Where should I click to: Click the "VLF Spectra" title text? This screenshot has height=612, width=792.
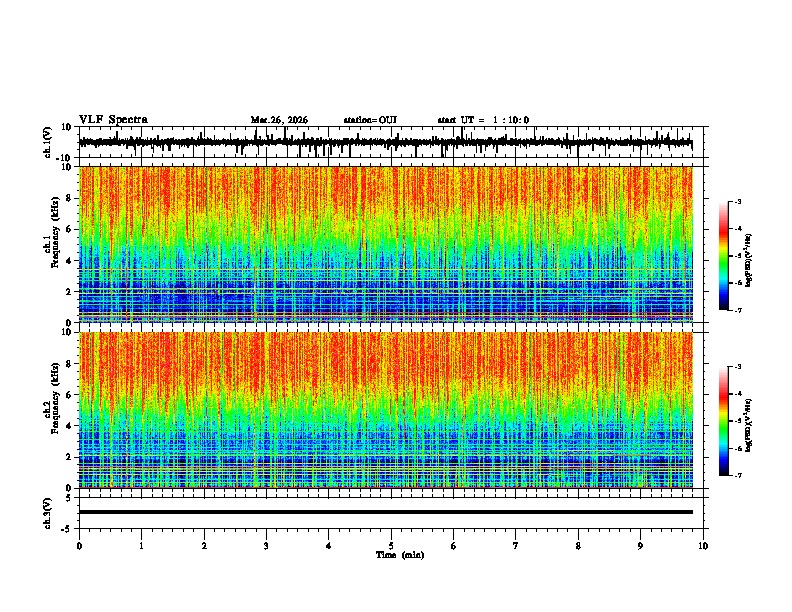[113, 120]
